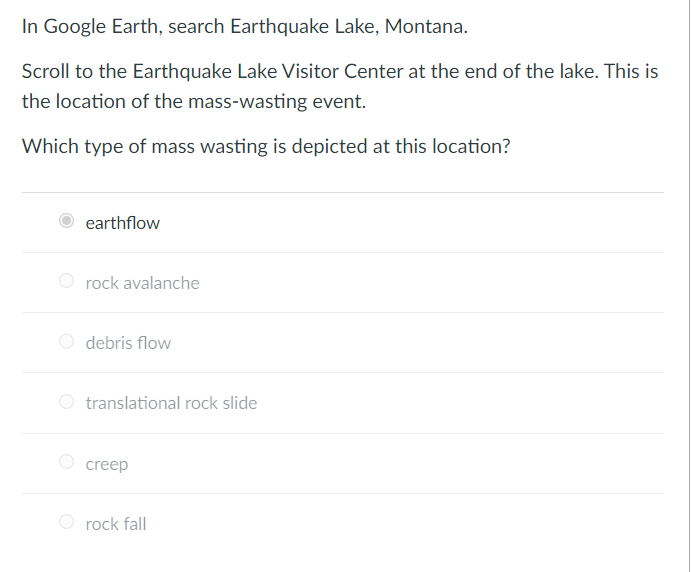Choose the rock fall radio button
The image size is (691, 572).
tap(67, 522)
